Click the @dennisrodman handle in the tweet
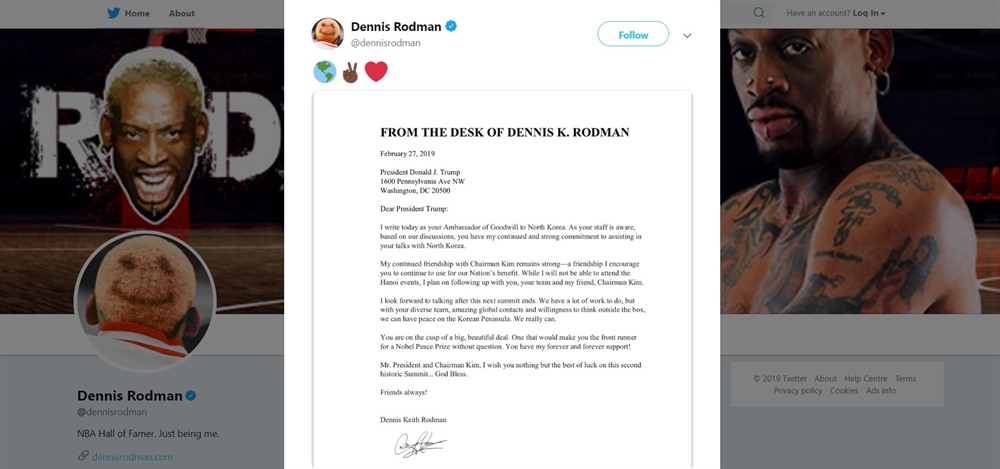Screen dimensions: 1000x469 pyautogui.click(x=385, y=43)
